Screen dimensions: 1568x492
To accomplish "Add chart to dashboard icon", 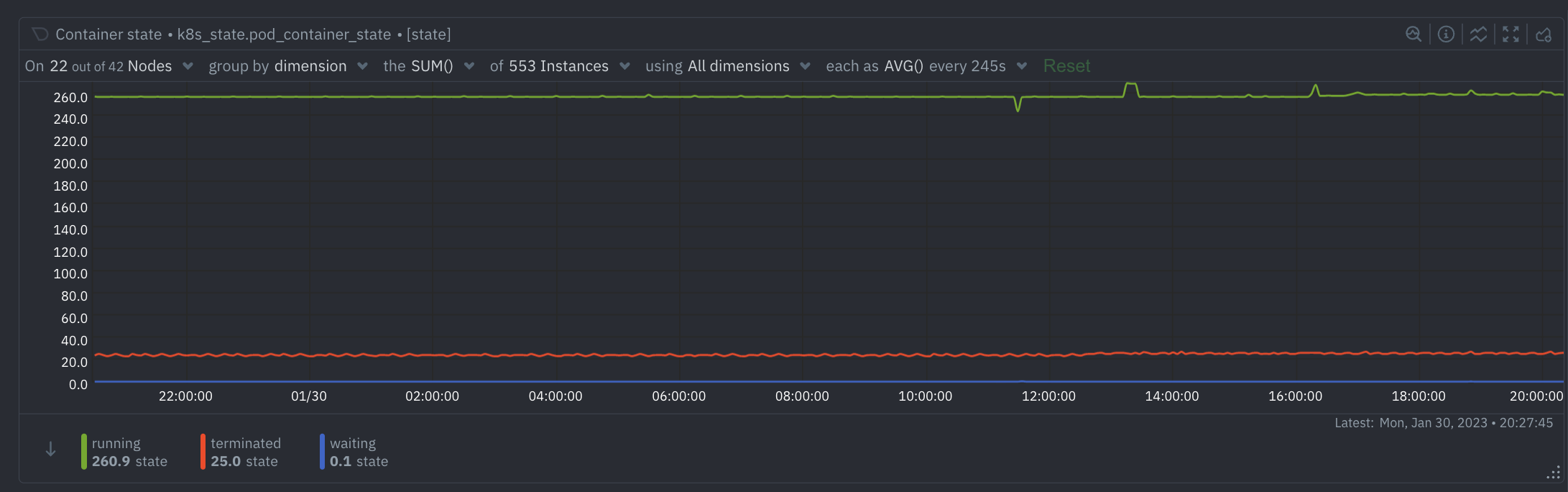I will (x=1543, y=34).
